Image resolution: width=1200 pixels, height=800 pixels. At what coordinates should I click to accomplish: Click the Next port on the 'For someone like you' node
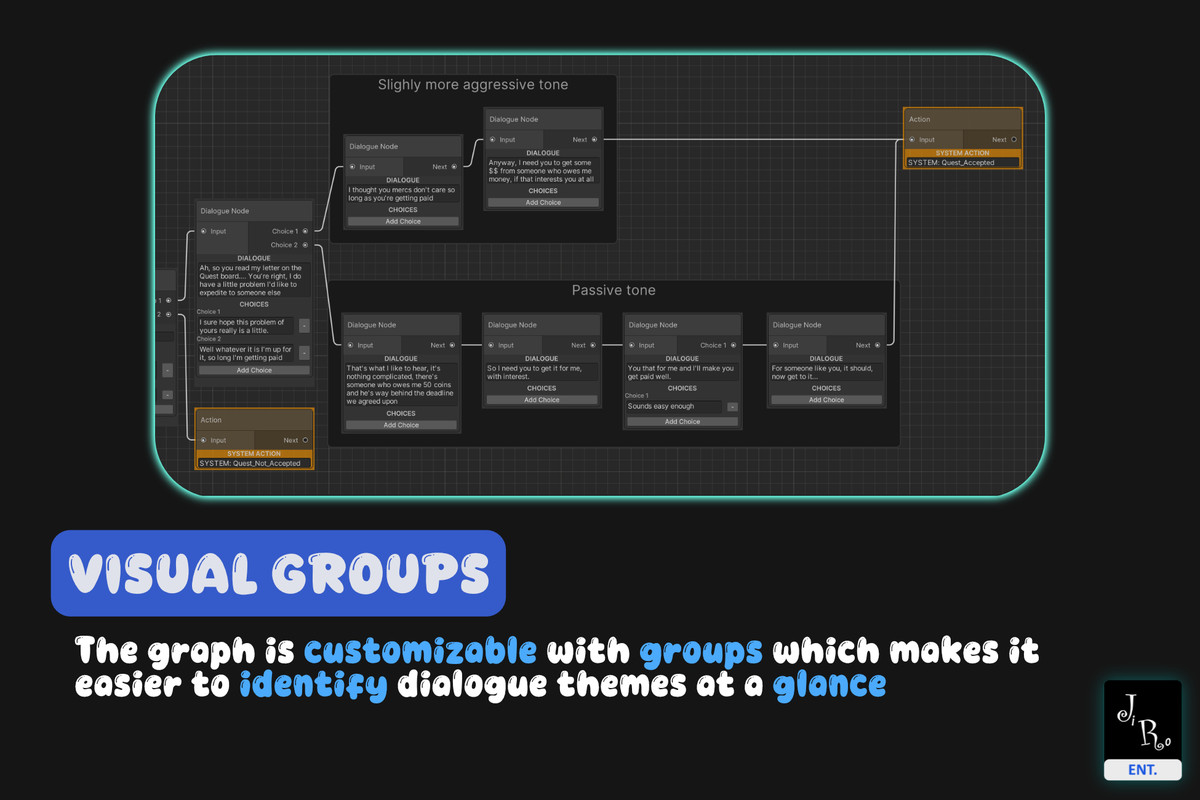(x=878, y=345)
